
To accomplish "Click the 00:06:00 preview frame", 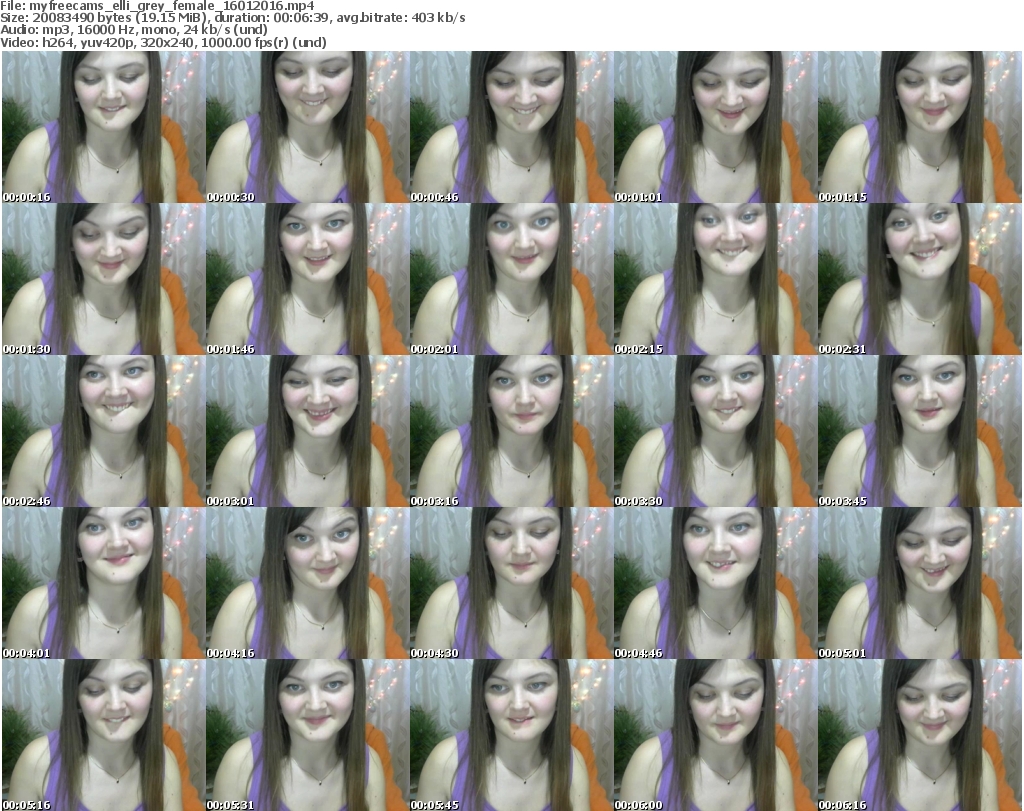I will click(x=715, y=735).
